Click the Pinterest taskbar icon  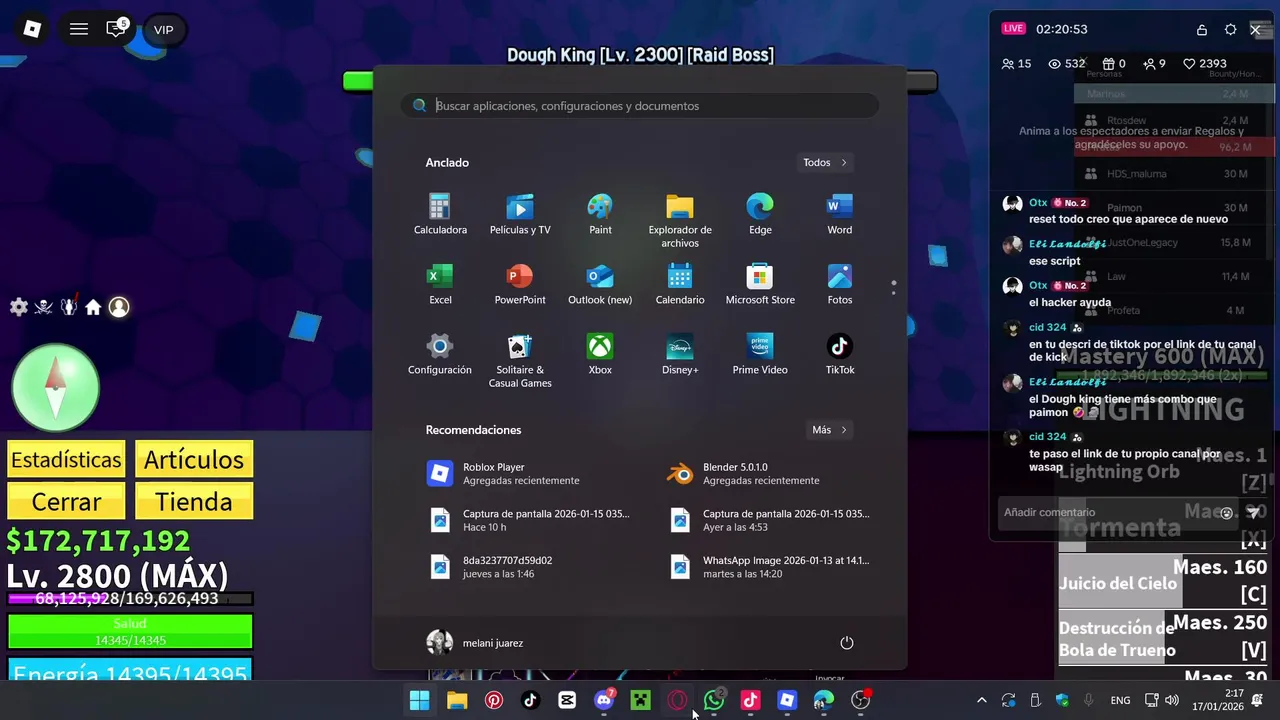494,700
